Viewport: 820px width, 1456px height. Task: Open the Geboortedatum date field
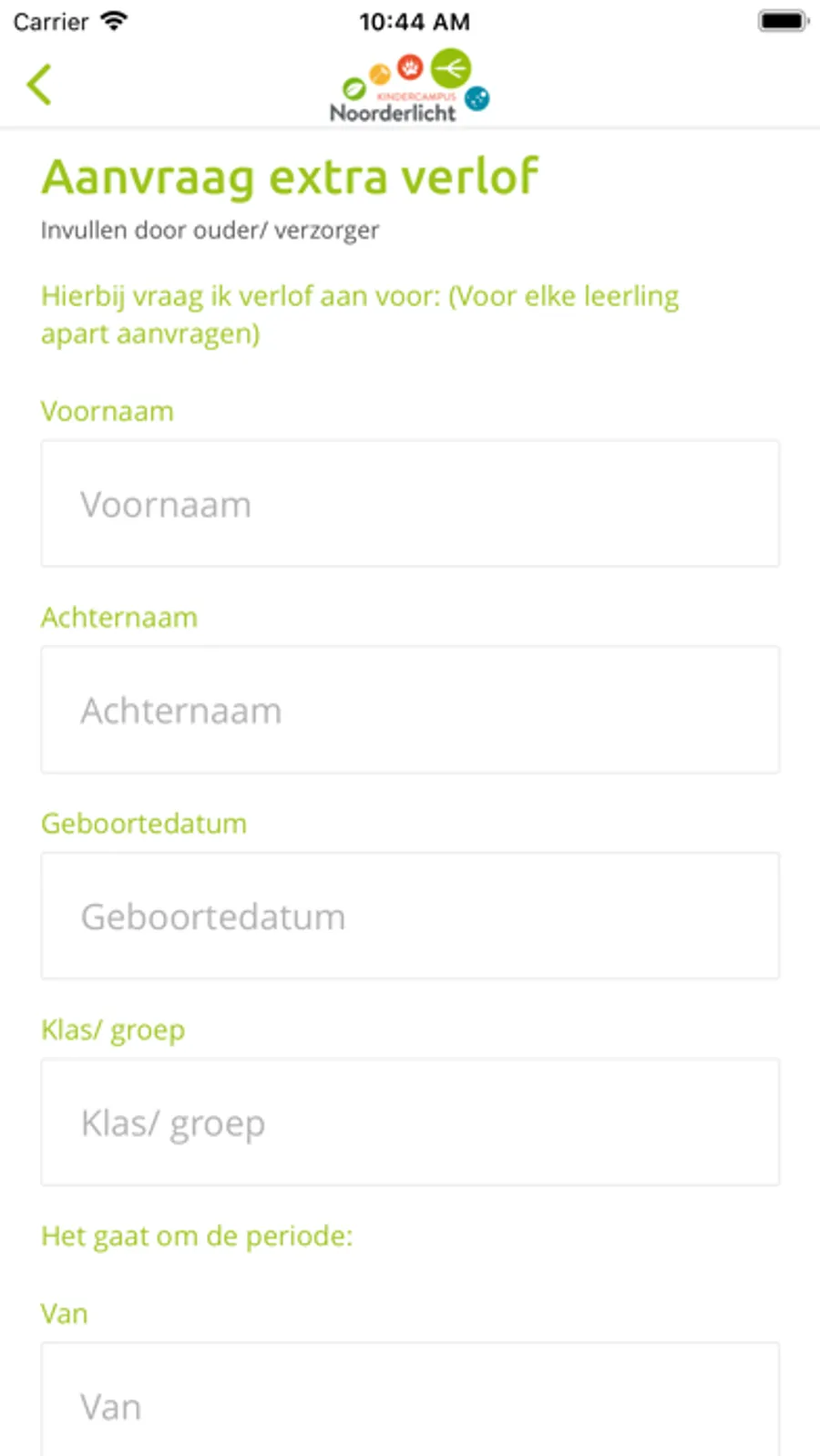click(x=410, y=916)
